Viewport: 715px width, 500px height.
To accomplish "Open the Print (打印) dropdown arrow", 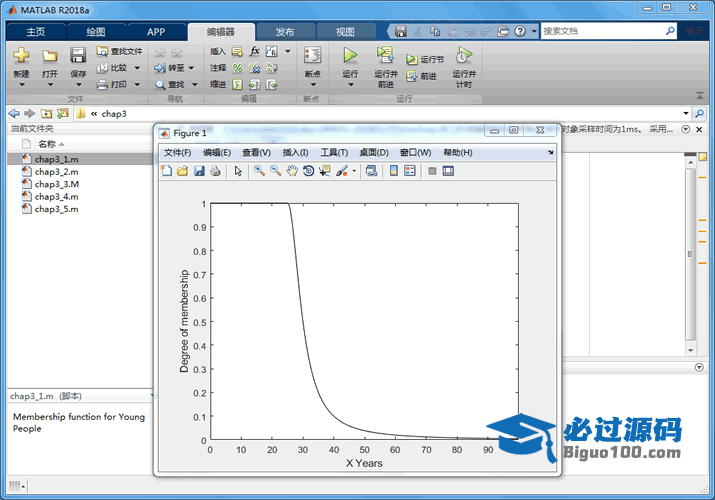I will (137, 84).
